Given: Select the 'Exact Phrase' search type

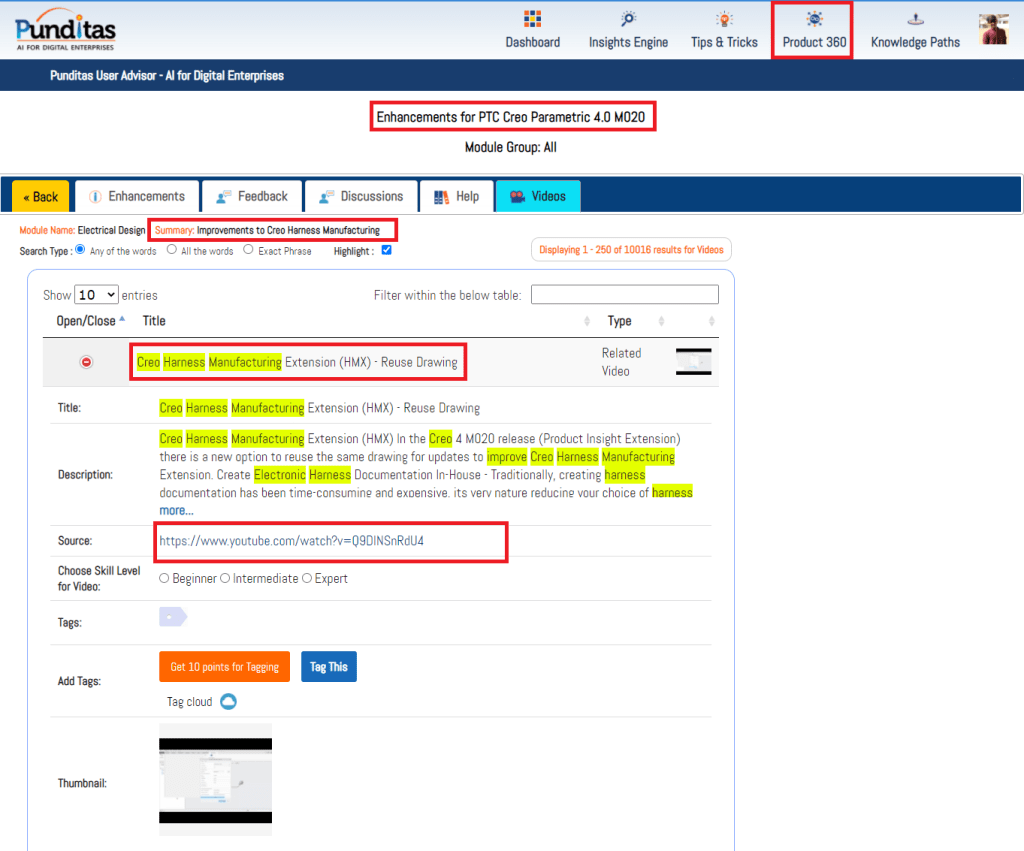Looking at the screenshot, I should [x=248, y=250].
